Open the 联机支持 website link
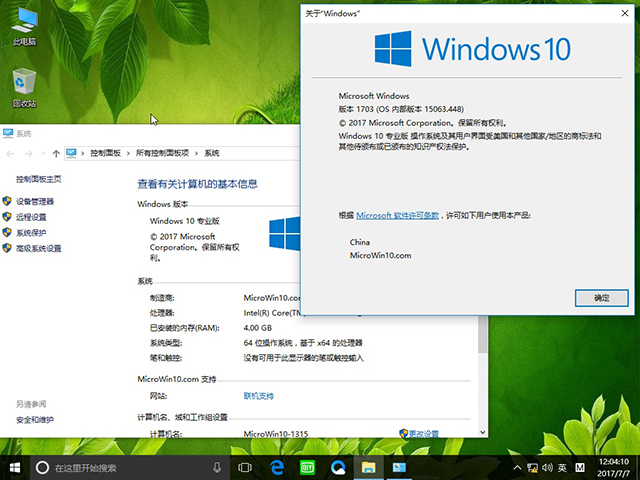This screenshot has width=640, height=480. coord(259,396)
